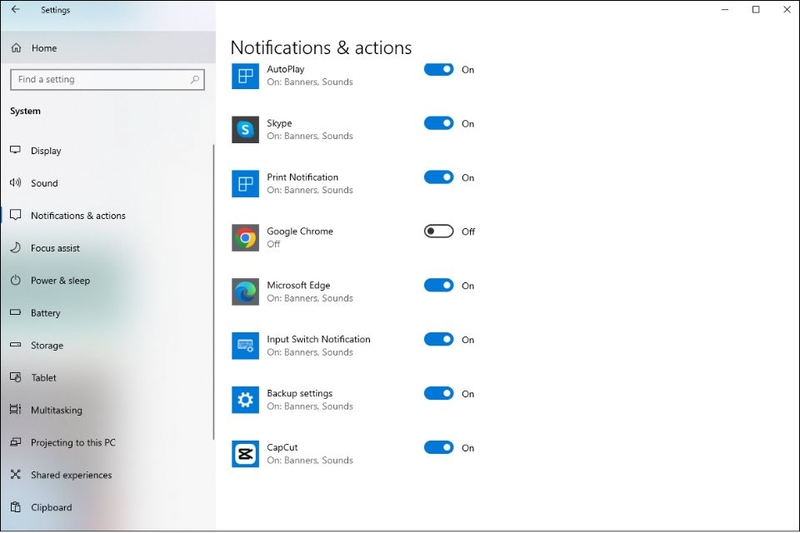Open Google Chrome notification details

tap(300, 231)
